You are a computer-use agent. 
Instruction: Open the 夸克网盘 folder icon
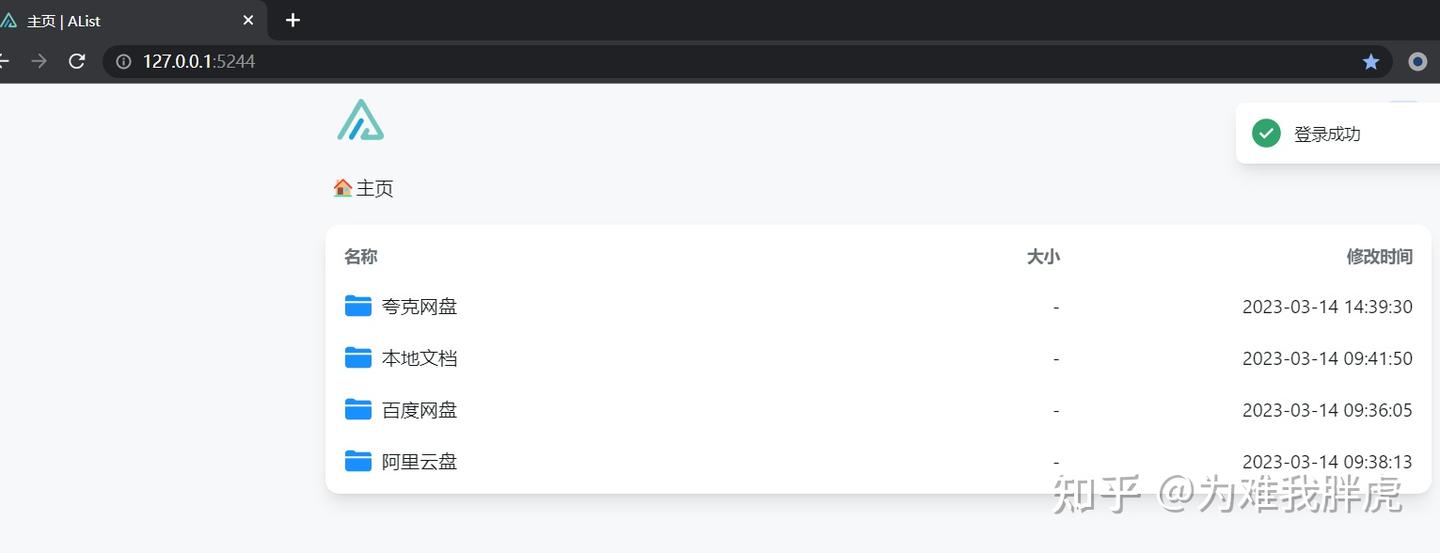(358, 306)
